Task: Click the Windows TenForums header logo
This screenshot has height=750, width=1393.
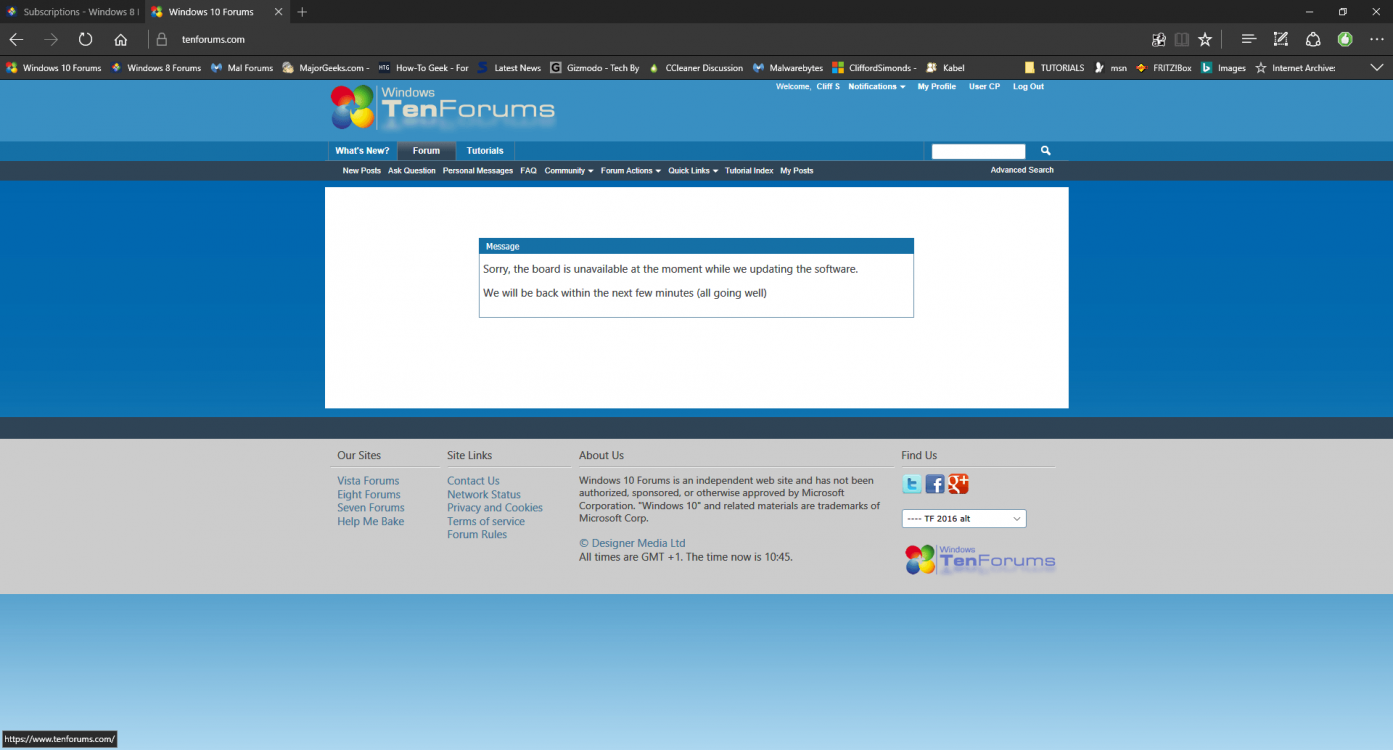Action: click(443, 108)
